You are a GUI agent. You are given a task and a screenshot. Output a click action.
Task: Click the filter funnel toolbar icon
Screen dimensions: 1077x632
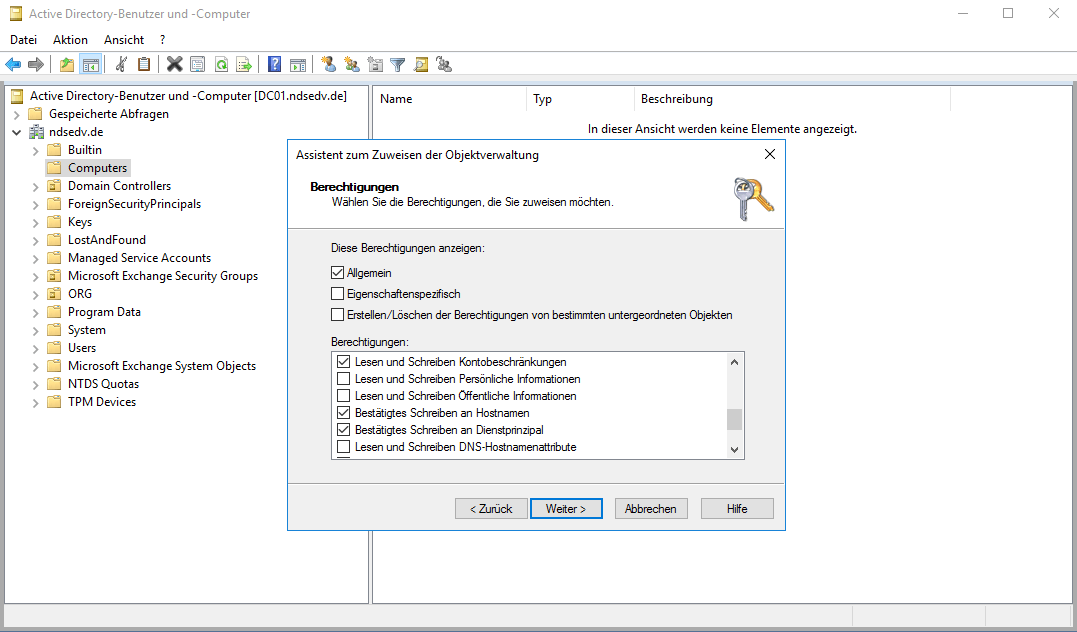point(398,65)
